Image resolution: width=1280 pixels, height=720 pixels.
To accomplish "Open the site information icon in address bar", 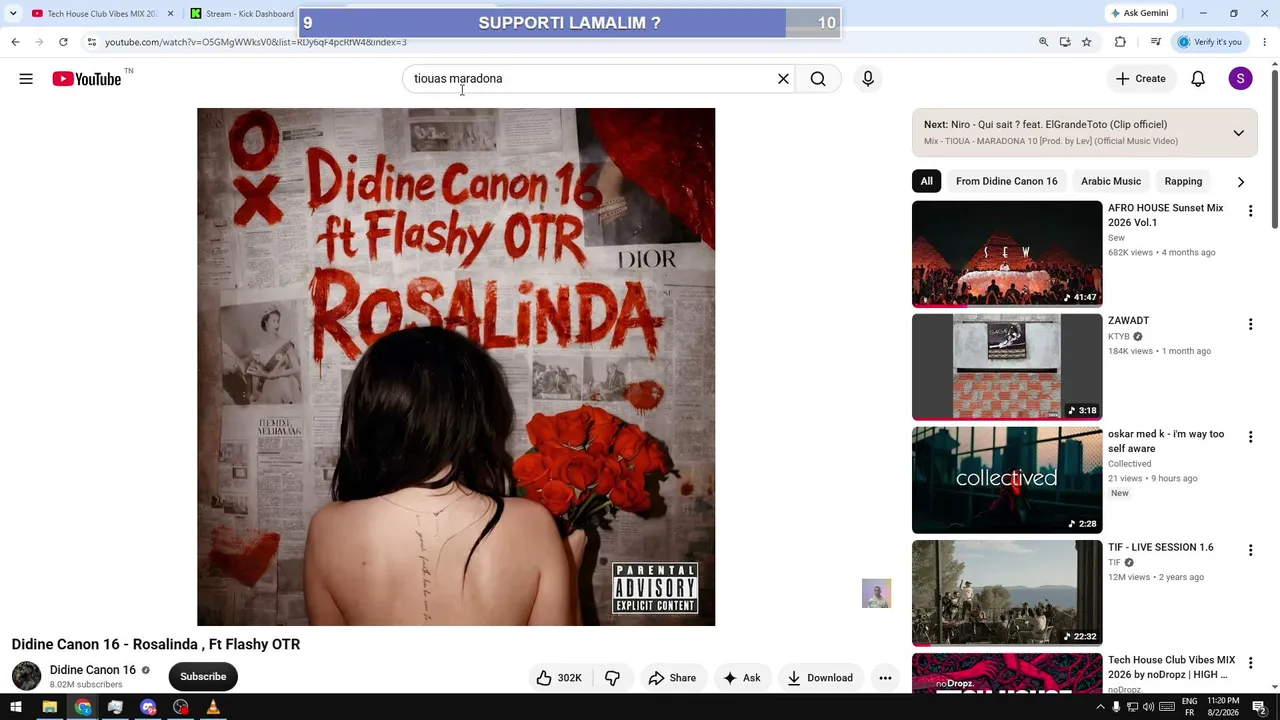I will pos(91,42).
